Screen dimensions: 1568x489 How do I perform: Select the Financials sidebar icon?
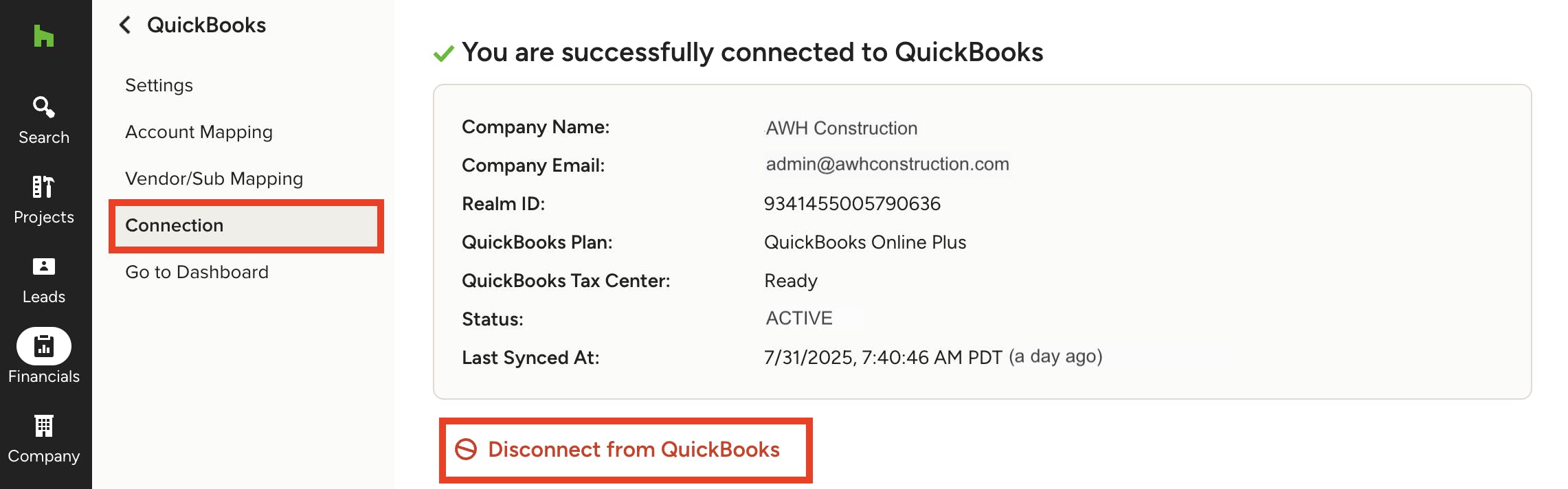point(44,346)
